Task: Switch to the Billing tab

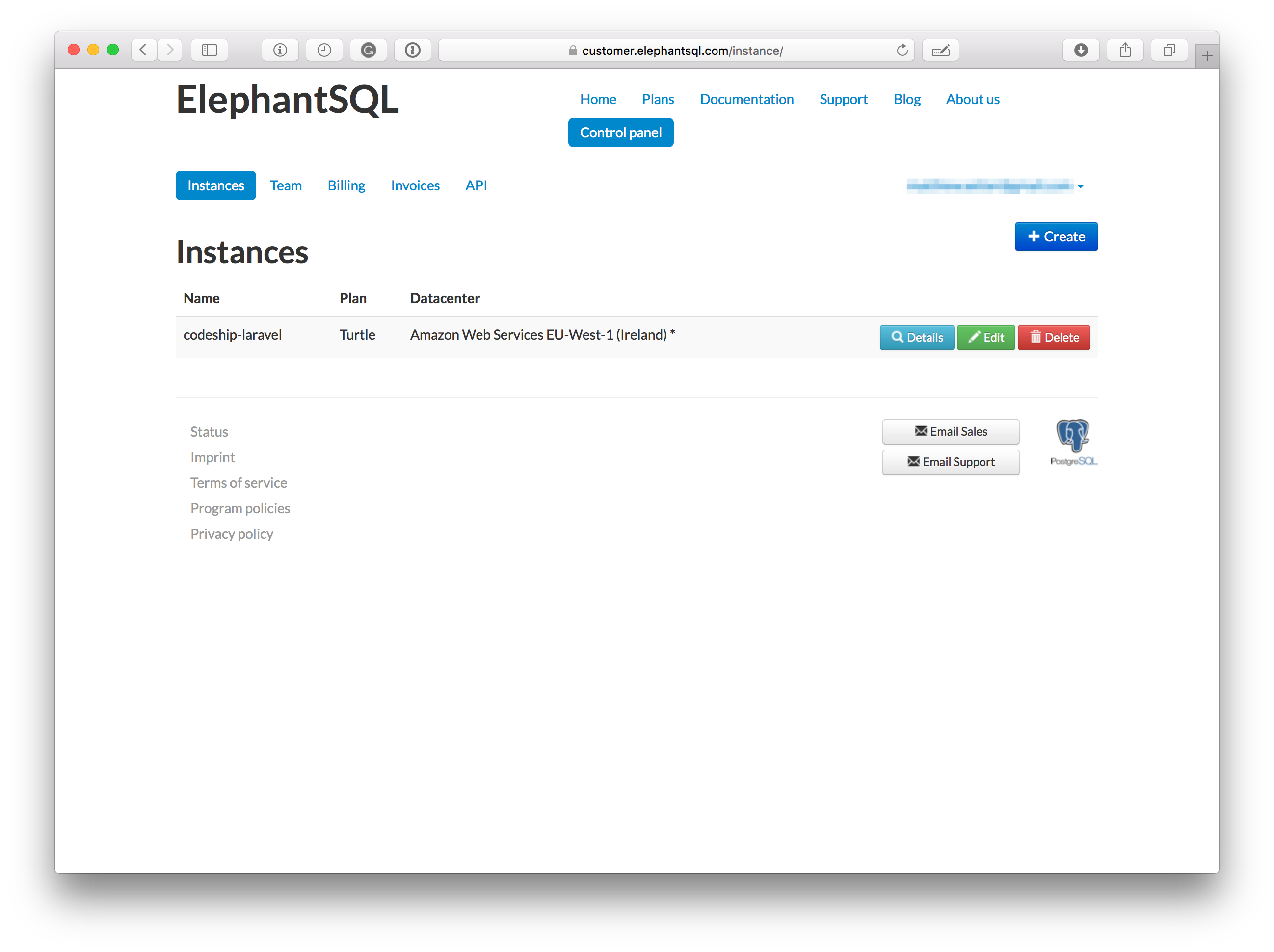Action: pos(346,185)
